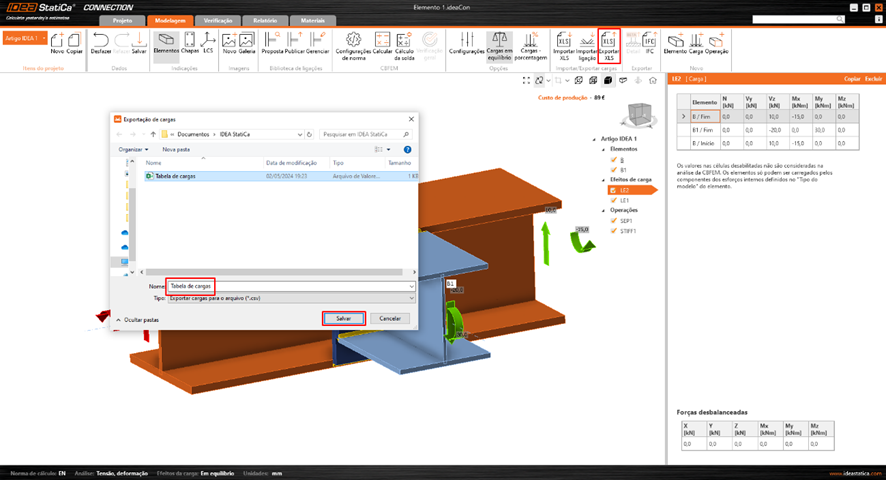The height and width of the screenshot is (480, 886).
Task: Uncheck the SEP1 operation checkbox
Action: pyautogui.click(x=614, y=221)
